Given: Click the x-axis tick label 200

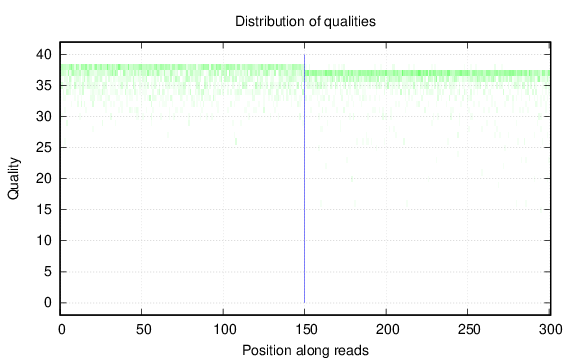Looking at the screenshot, I should (388, 330).
